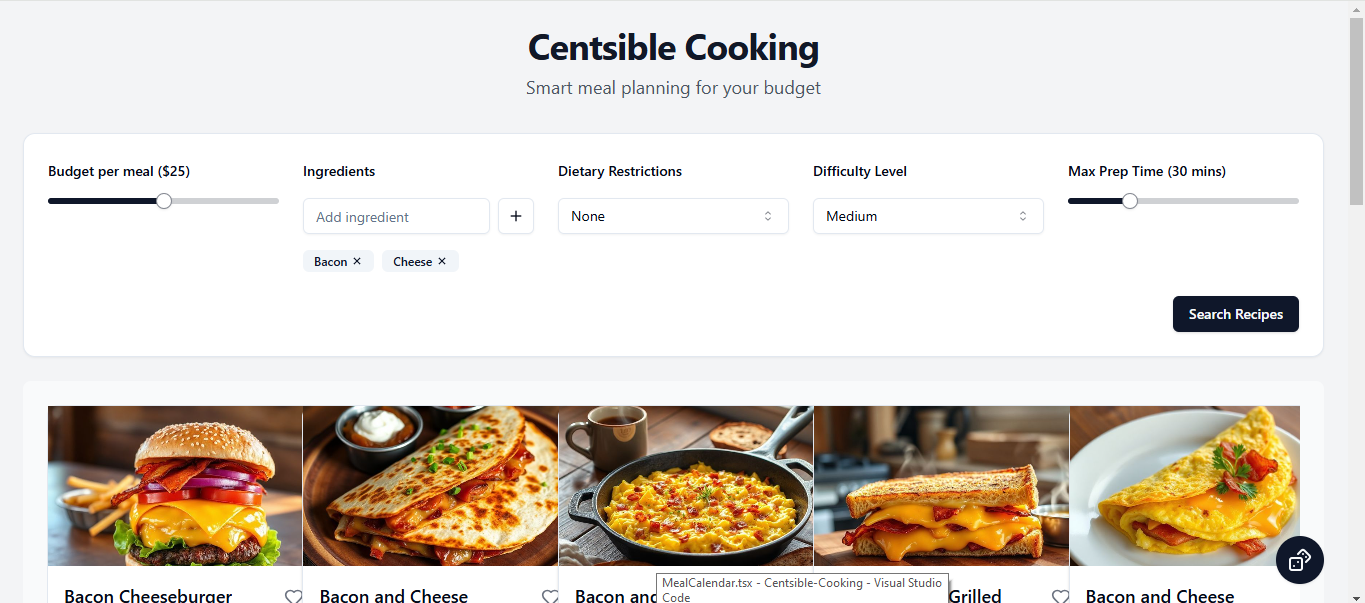Click the Dietary Restrictions chevron icon
The height and width of the screenshot is (603, 1365).
point(767,216)
